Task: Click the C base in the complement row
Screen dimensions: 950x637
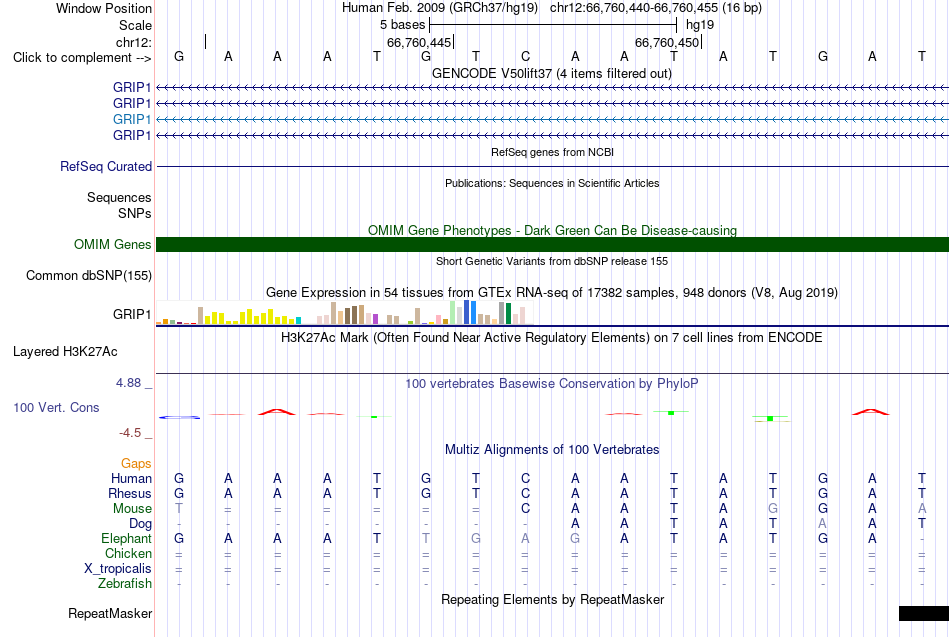Action: coord(525,56)
